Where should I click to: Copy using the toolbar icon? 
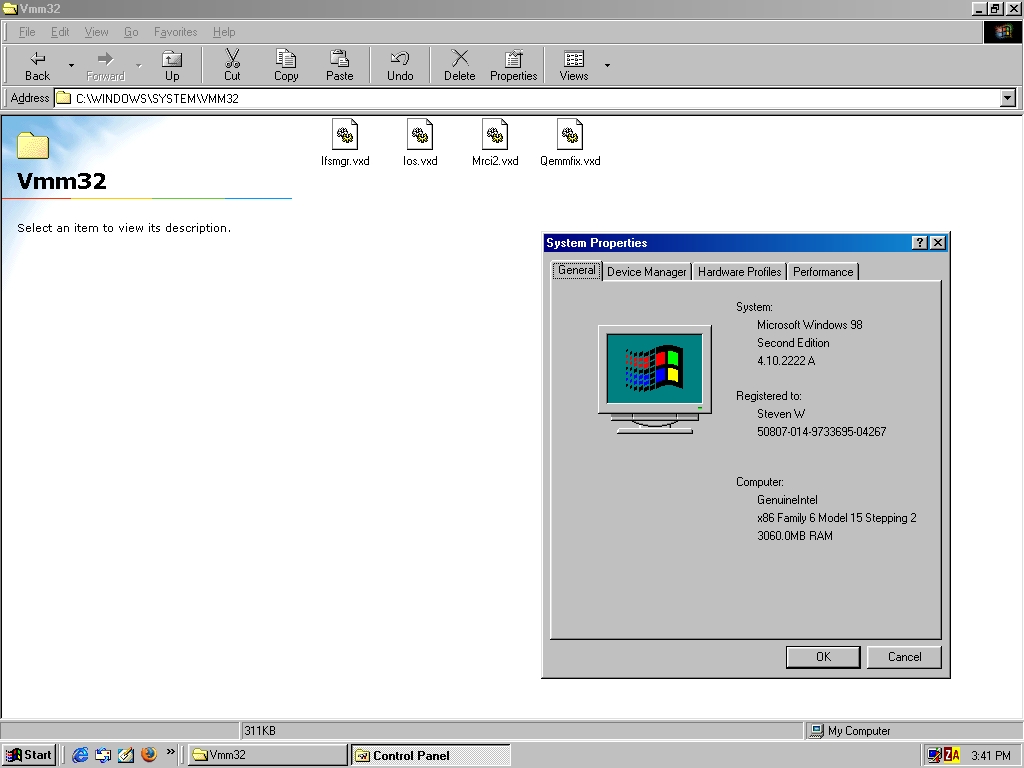[285, 65]
